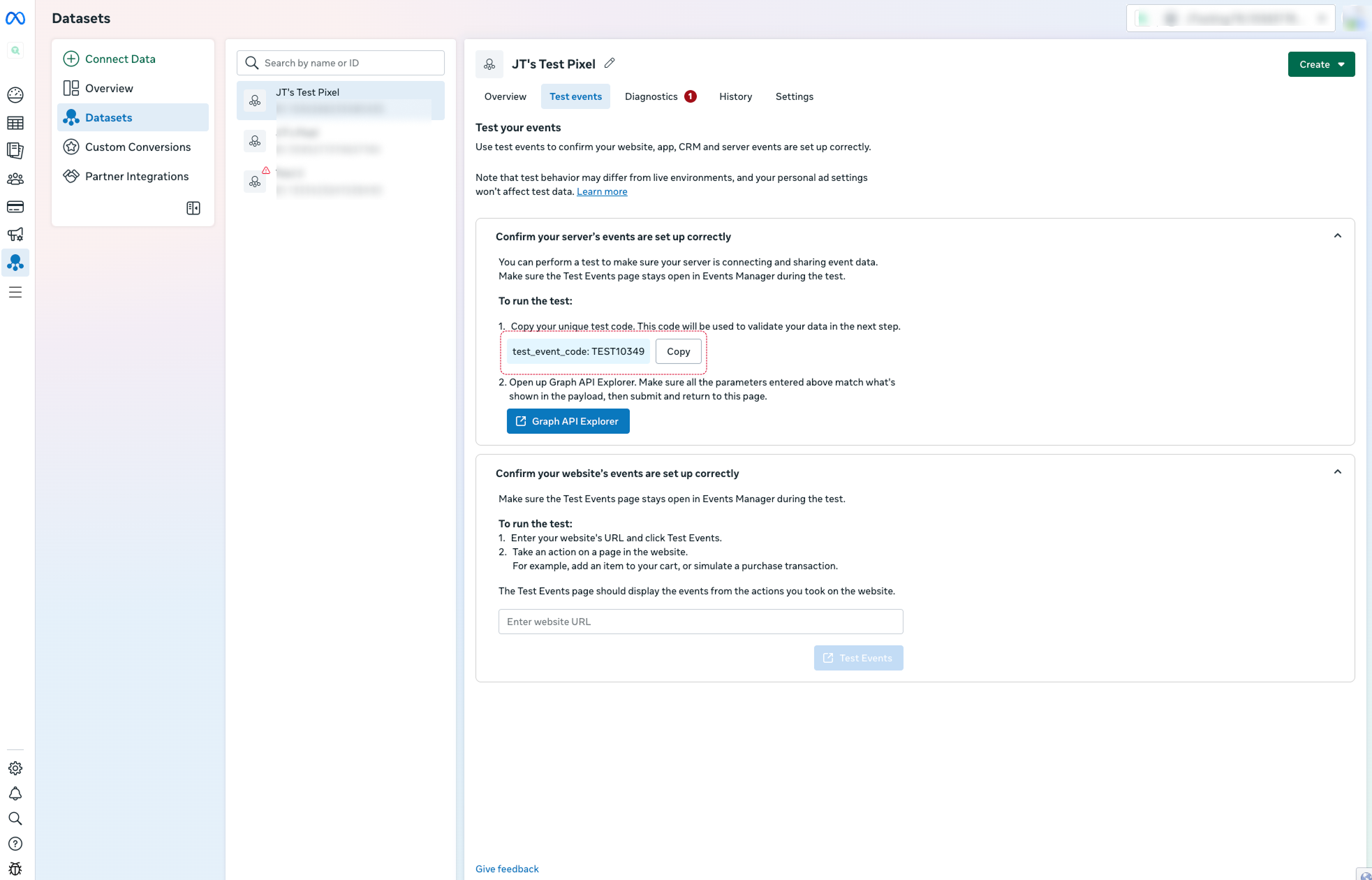Collapse the website events section
The width and height of the screenshot is (1372, 880).
[x=1337, y=472]
